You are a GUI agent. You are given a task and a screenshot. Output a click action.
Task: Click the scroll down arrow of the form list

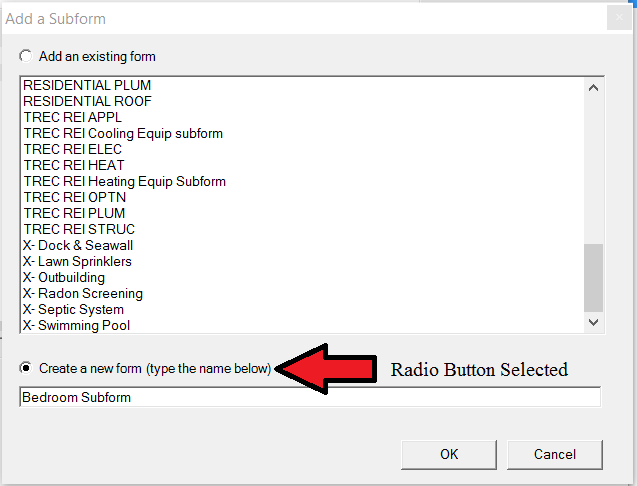pos(593,322)
